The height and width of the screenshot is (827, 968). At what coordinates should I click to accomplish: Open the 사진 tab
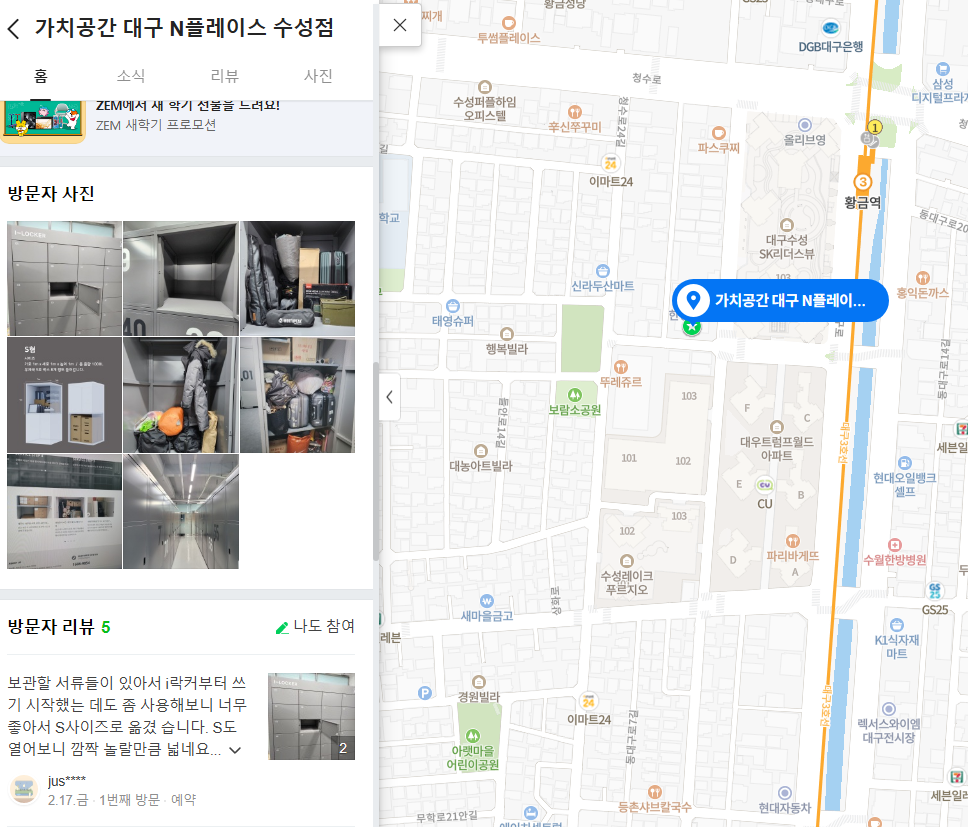pyautogui.click(x=319, y=76)
